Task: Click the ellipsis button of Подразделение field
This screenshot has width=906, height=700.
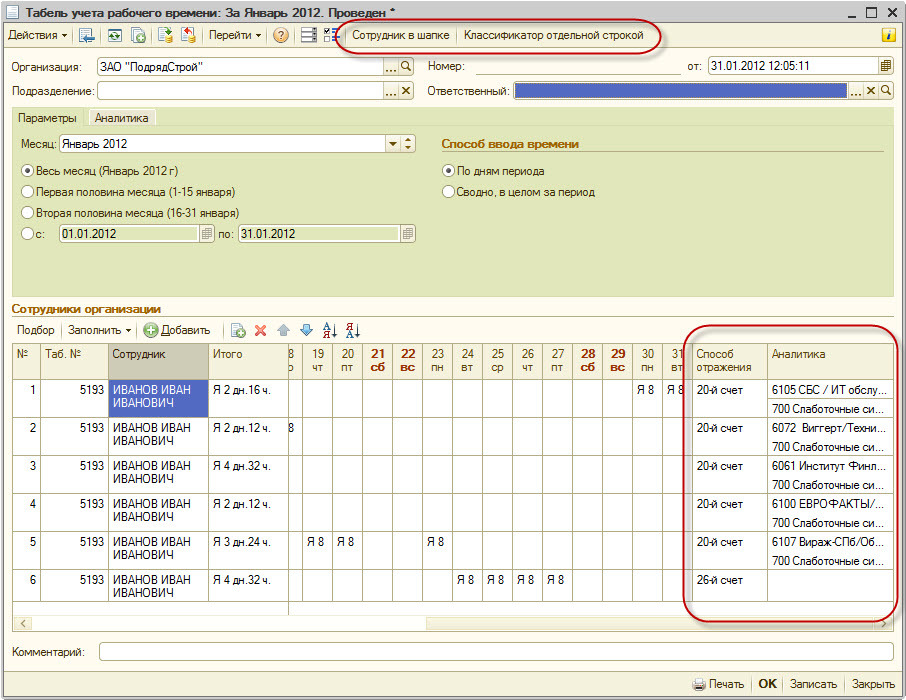Action: pyautogui.click(x=391, y=91)
